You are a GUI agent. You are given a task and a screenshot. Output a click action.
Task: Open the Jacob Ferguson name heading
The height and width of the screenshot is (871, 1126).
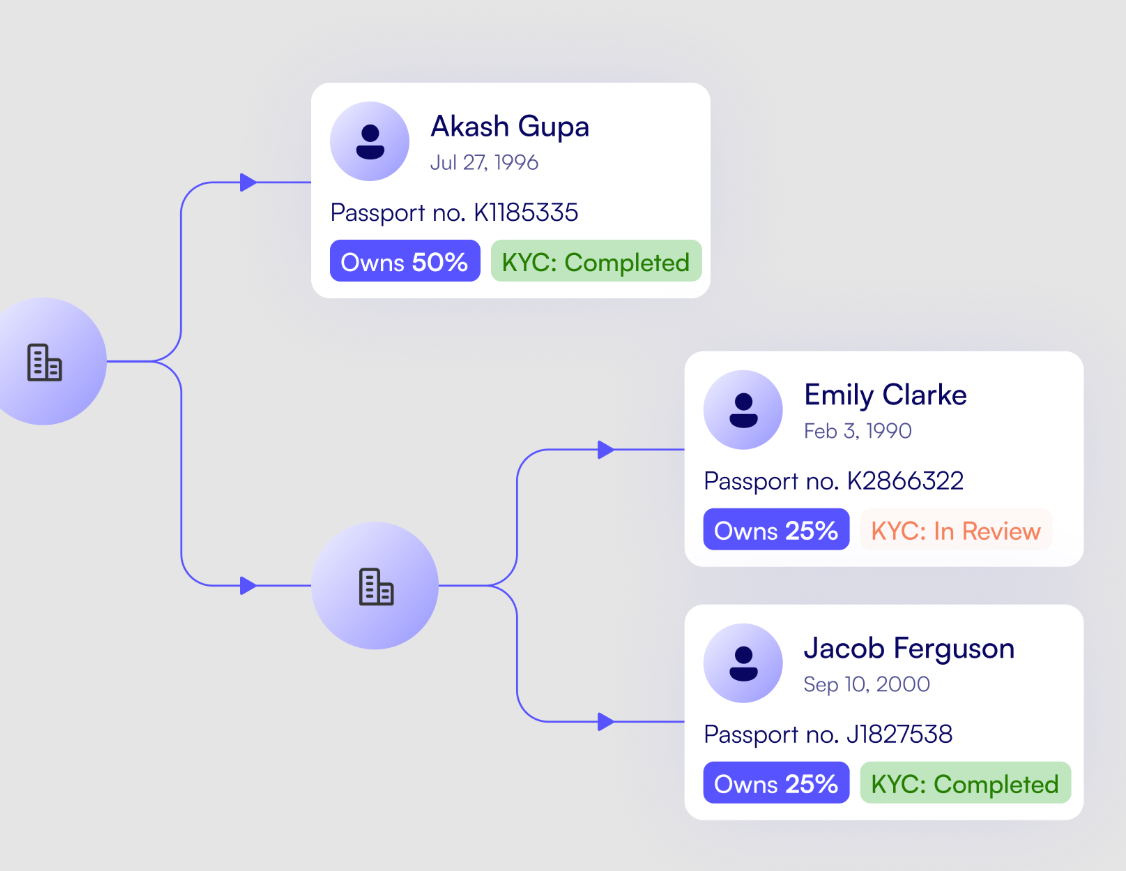pyautogui.click(x=909, y=648)
